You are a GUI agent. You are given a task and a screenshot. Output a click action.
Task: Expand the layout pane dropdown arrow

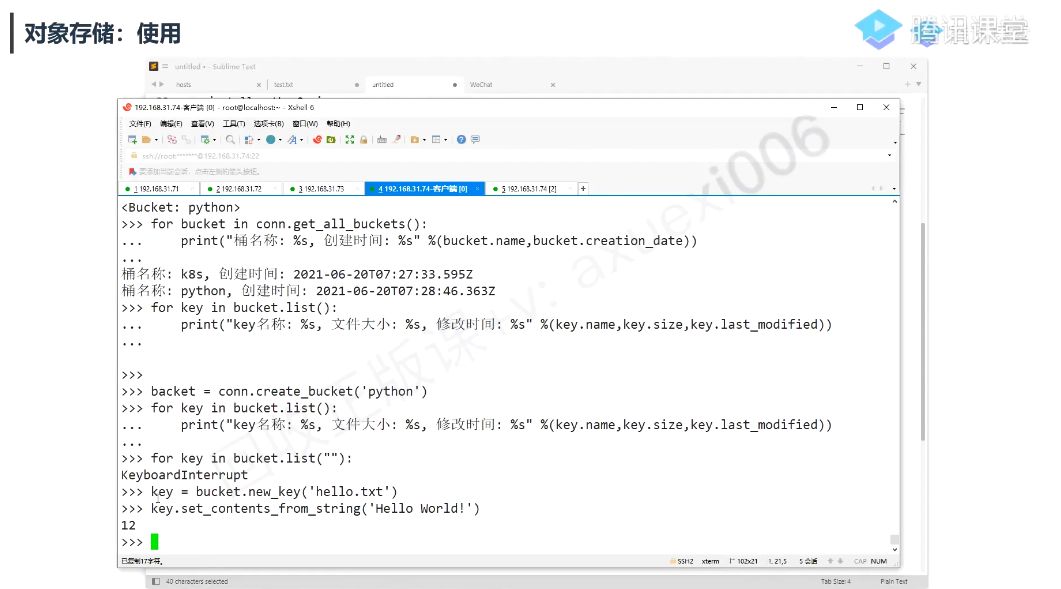(x=445, y=140)
